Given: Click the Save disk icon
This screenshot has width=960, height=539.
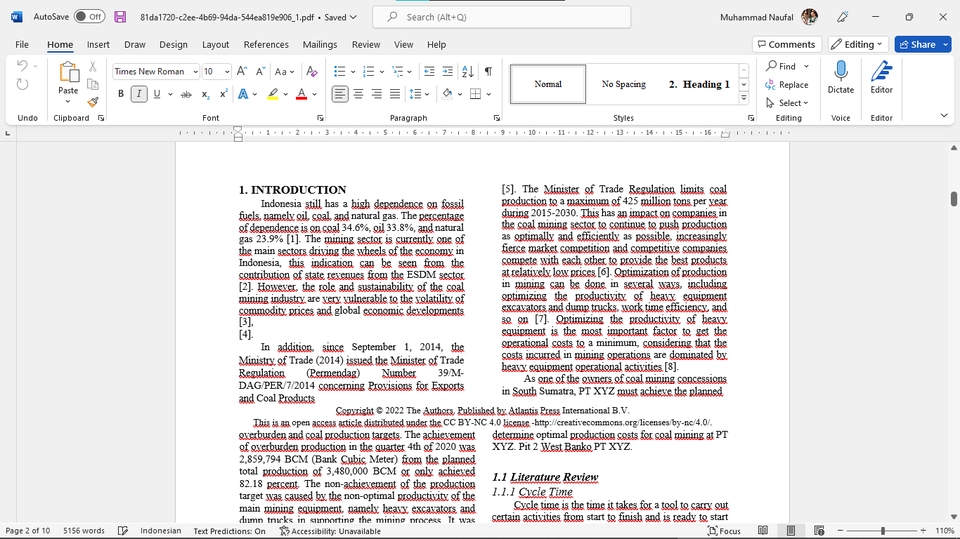Looking at the screenshot, I should (x=120, y=17).
